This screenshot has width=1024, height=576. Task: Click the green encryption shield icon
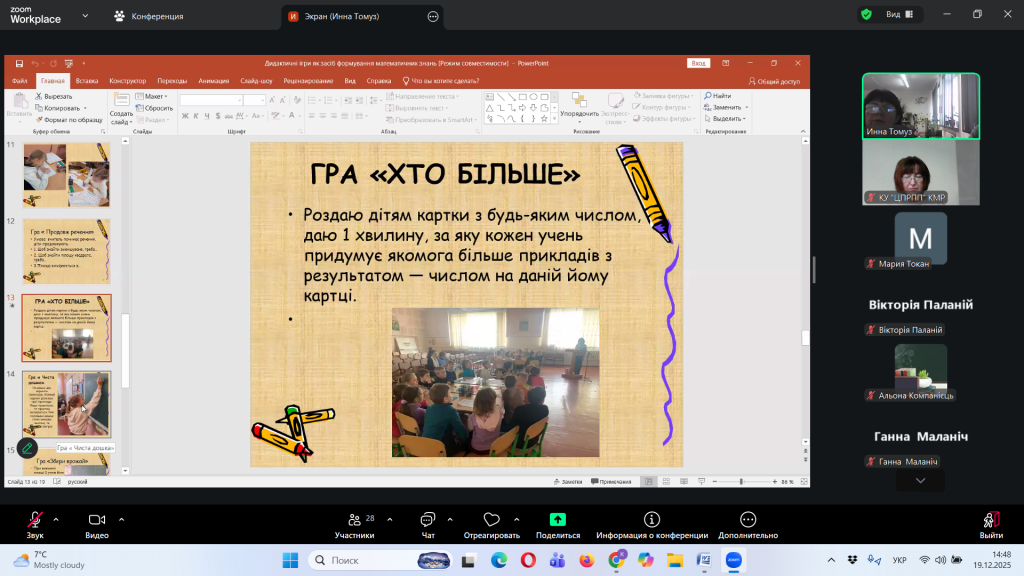(865, 15)
